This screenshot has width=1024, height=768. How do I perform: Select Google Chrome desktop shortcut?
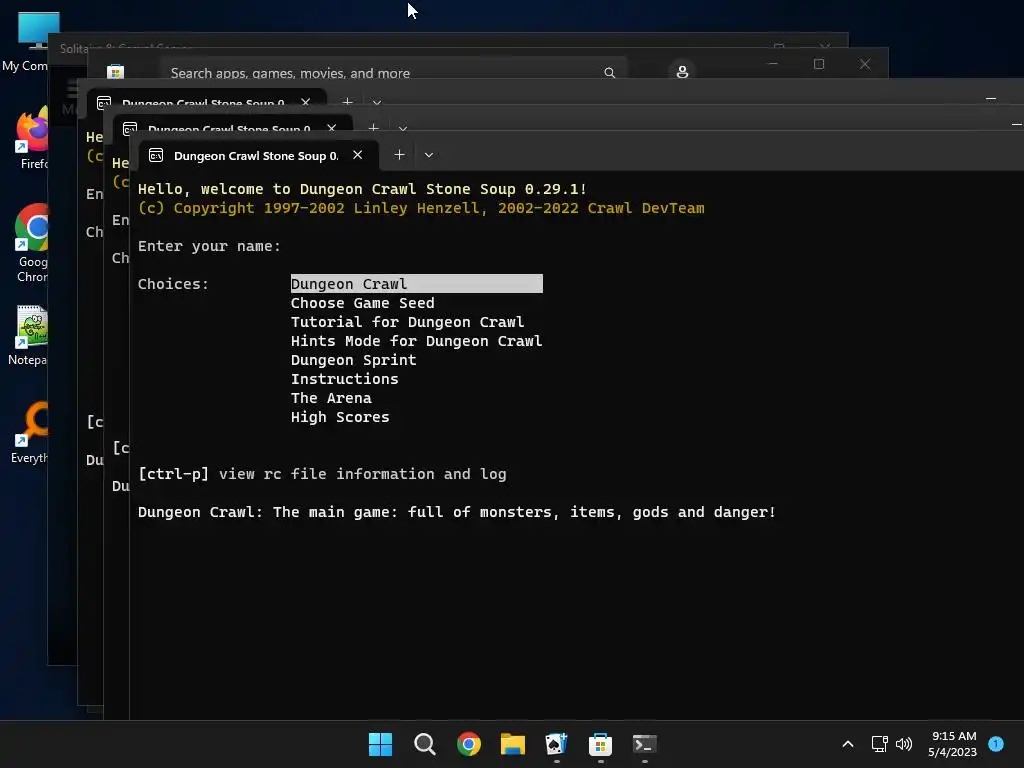click(31, 242)
